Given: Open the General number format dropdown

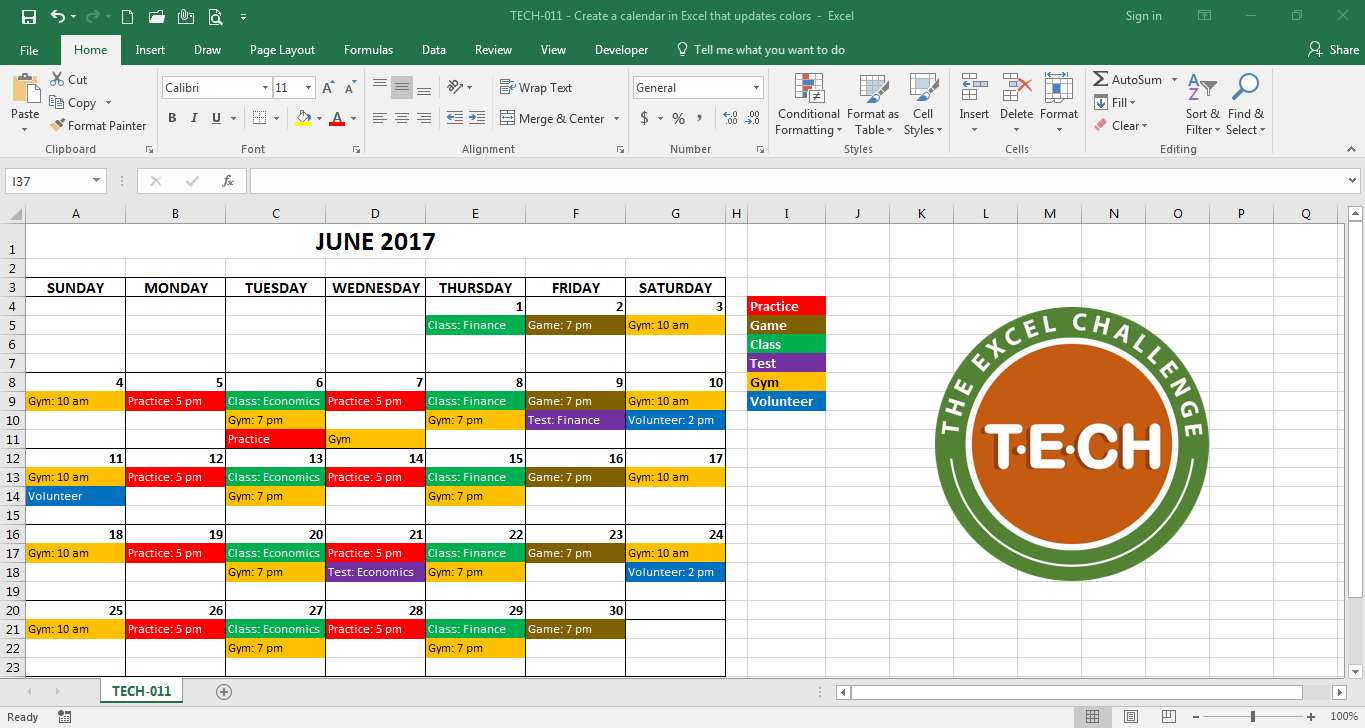Looking at the screenshot, I should (x=755, y=88).
